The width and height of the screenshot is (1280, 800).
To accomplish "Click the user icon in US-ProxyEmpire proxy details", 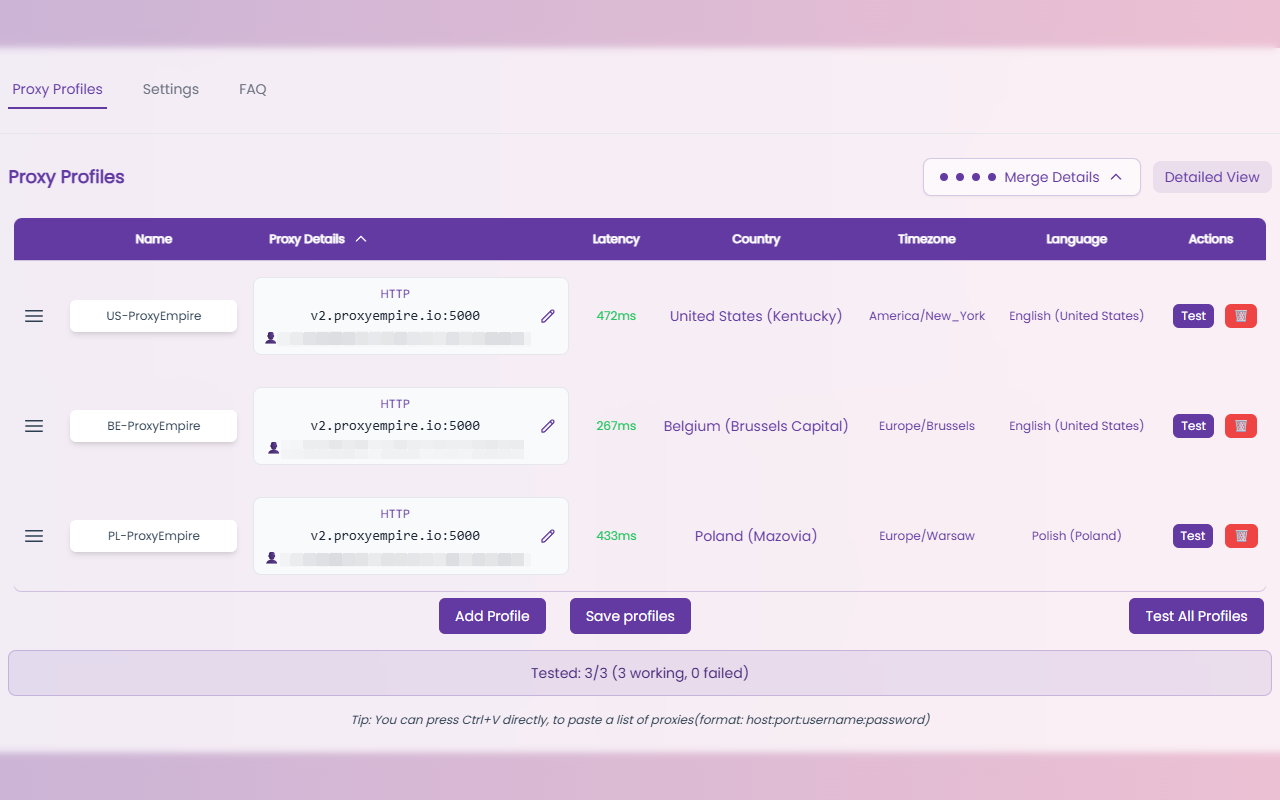I will 271,338.
